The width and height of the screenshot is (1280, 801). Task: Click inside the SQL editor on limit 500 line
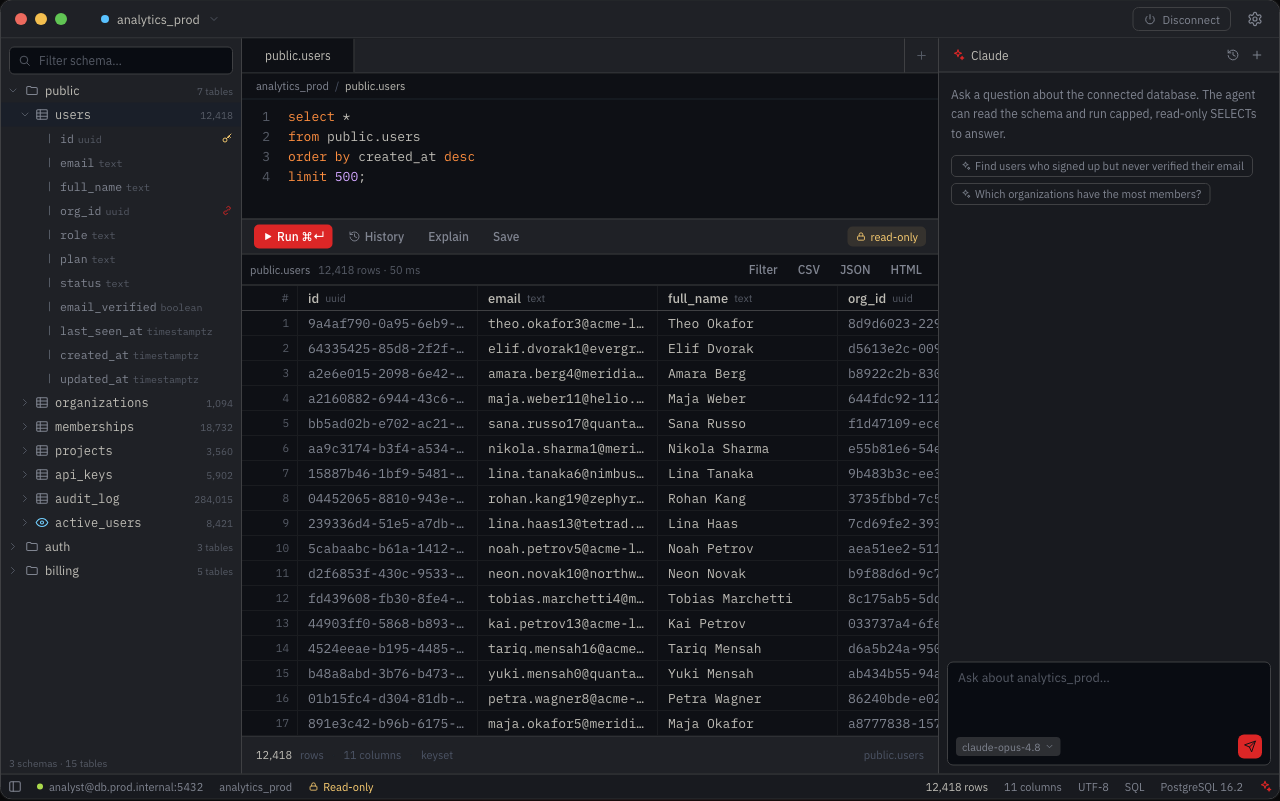pyautogui.click(x=327, y=177)
